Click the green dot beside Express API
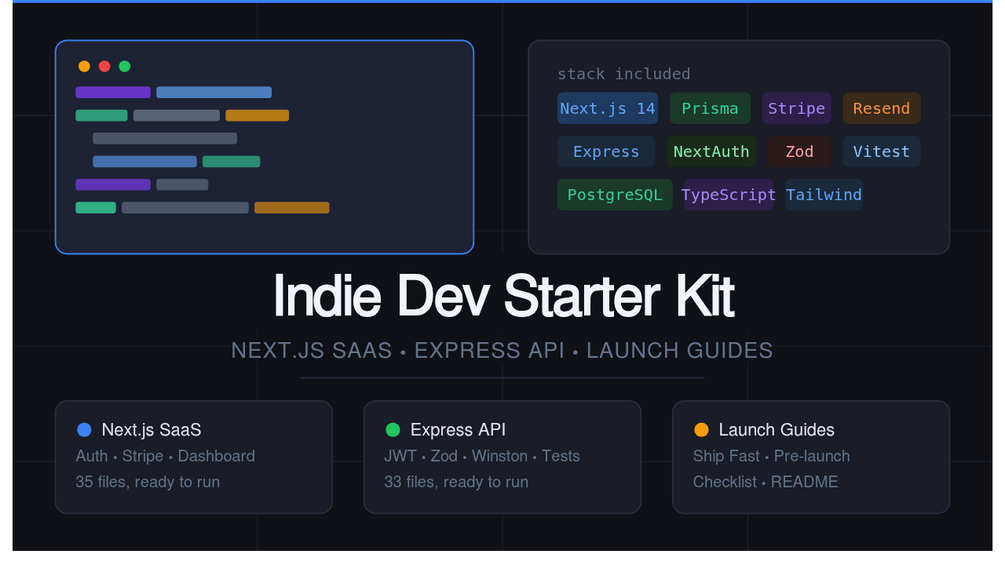The image size is (1005, 565). [393, 430]
